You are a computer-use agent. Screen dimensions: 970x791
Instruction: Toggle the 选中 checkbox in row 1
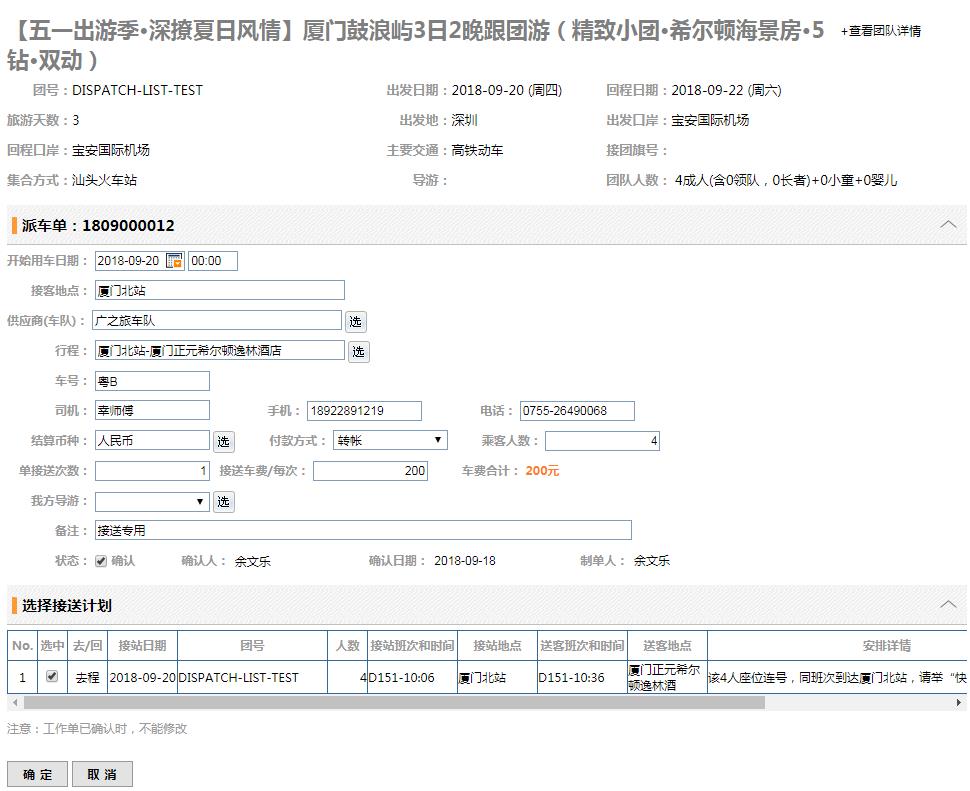coord(52,677)
